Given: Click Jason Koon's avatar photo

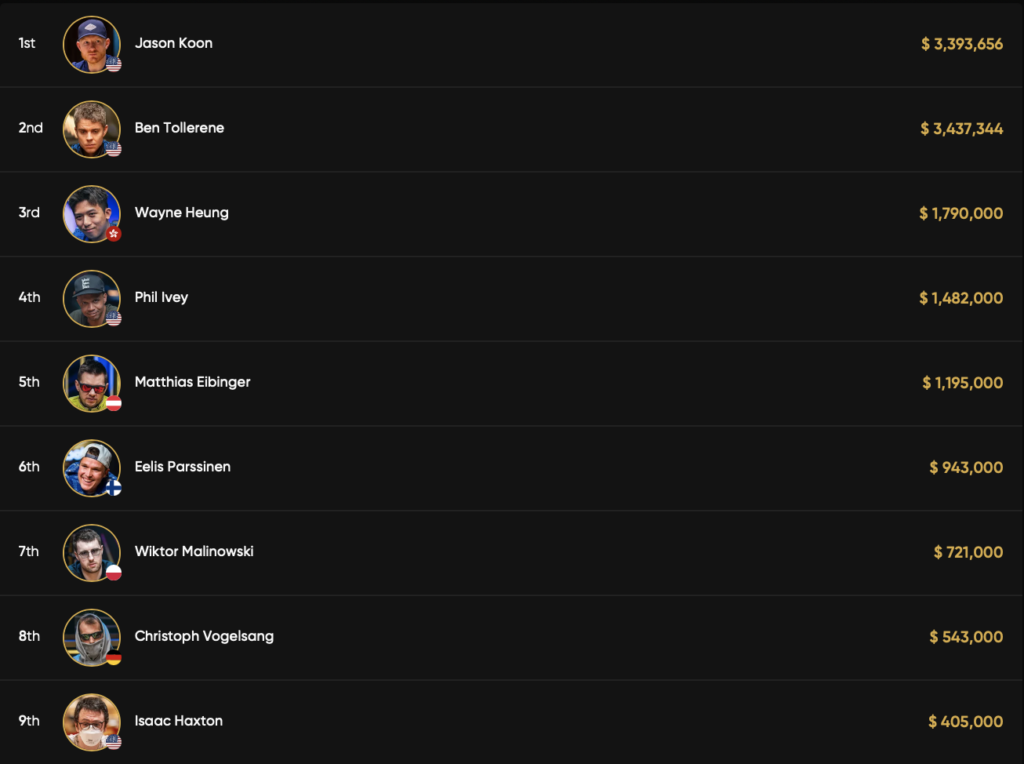Looking at the screenshot, I should 91,44.
